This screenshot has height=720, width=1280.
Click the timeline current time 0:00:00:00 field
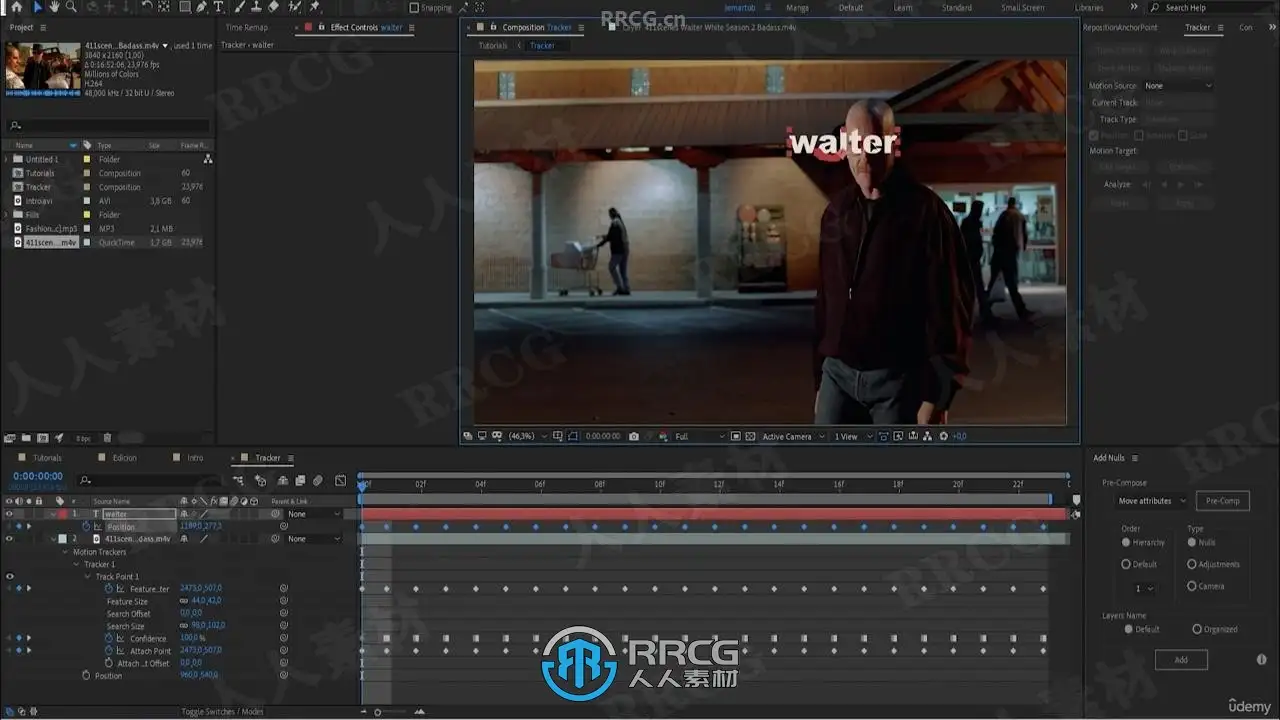click(37, 477)
